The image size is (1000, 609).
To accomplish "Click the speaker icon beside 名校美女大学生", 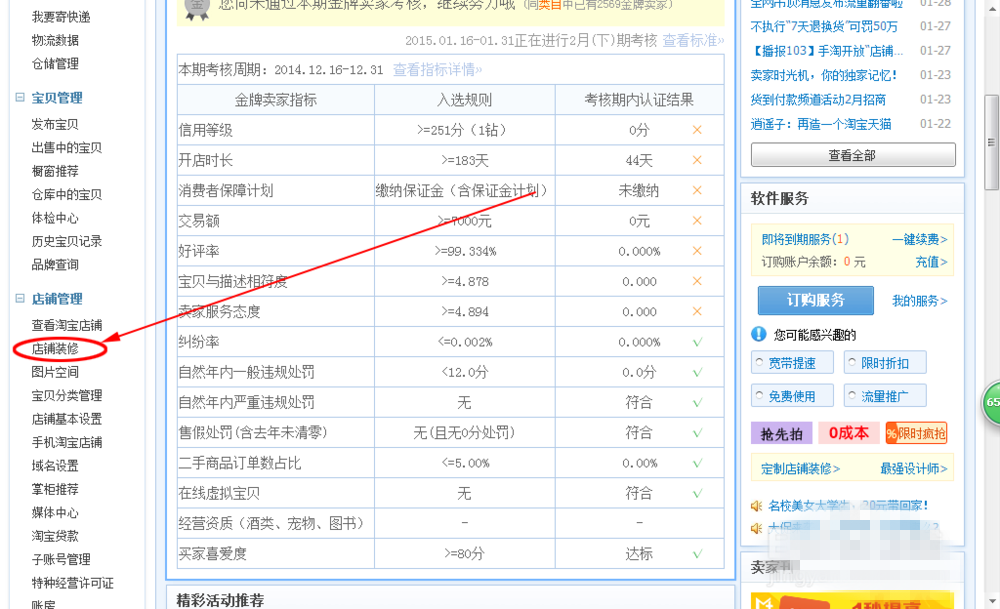I will click(758, 506).
